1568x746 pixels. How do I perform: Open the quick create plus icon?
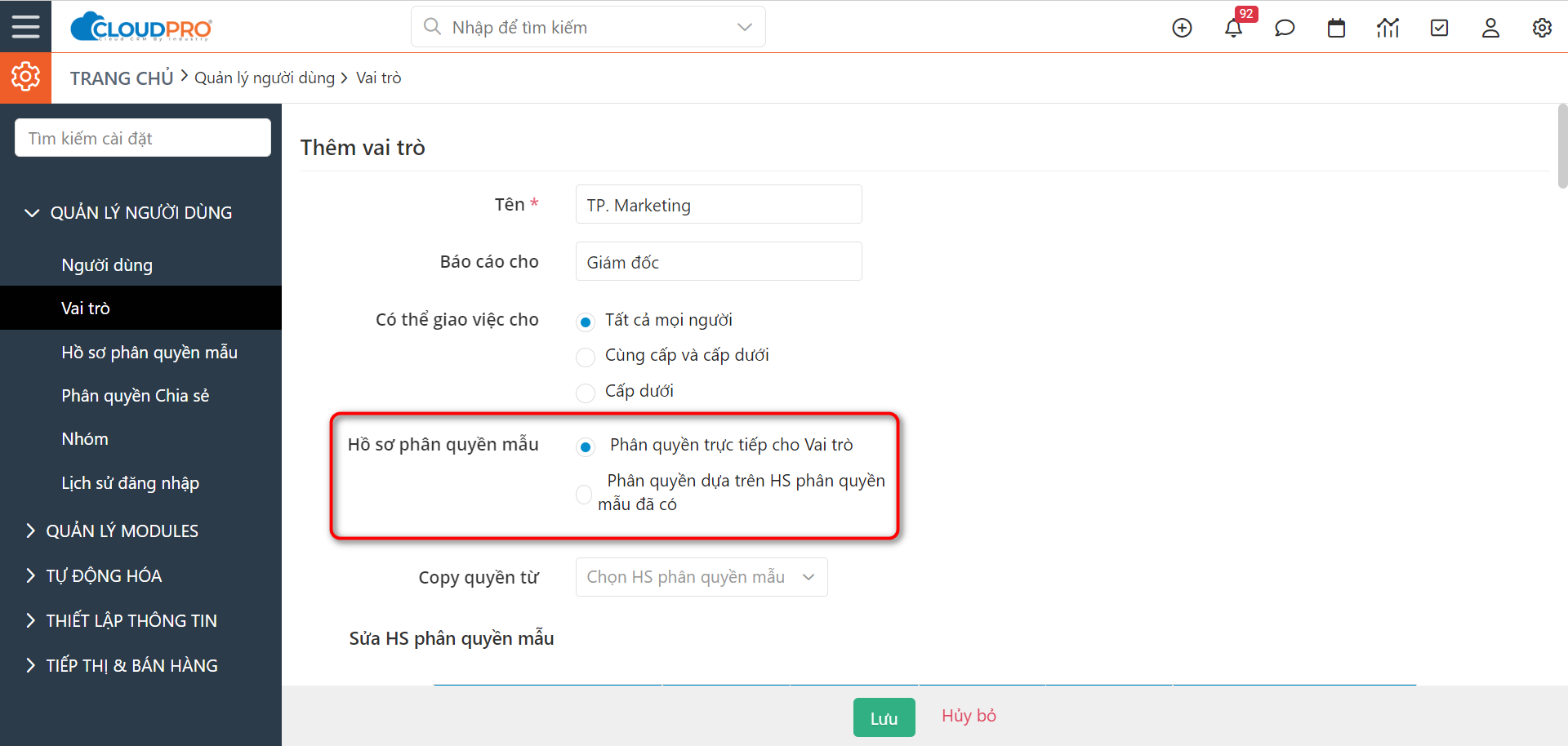1182,28
